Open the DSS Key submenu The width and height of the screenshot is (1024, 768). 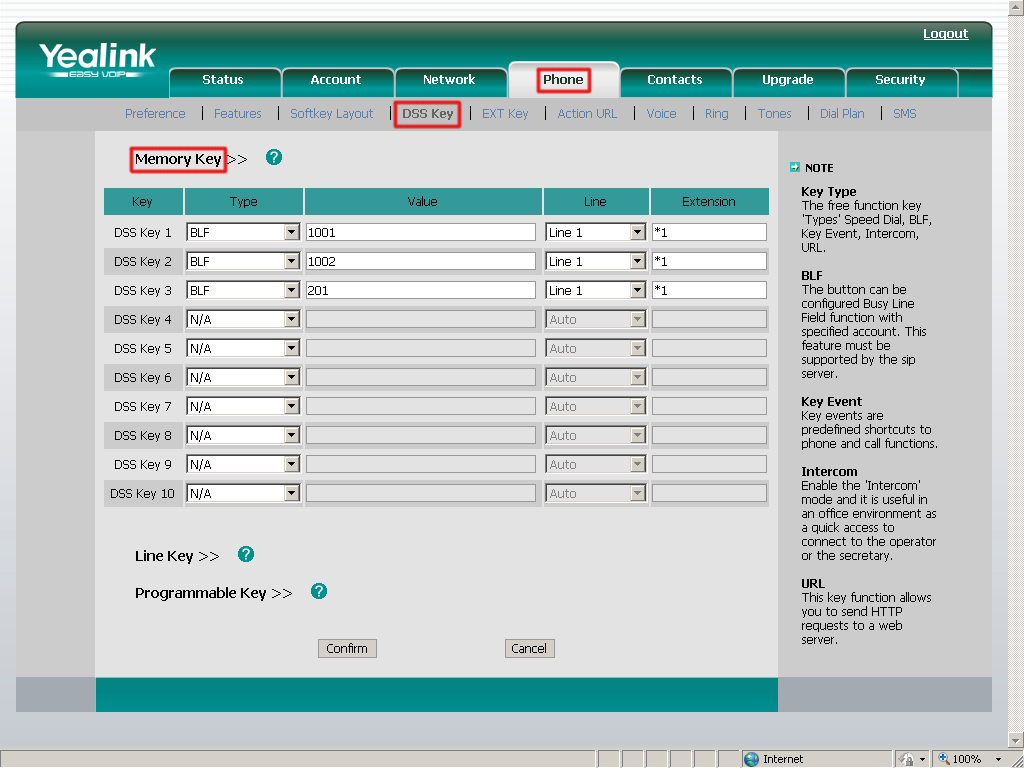pyautogui.click(x=428, y=114)
